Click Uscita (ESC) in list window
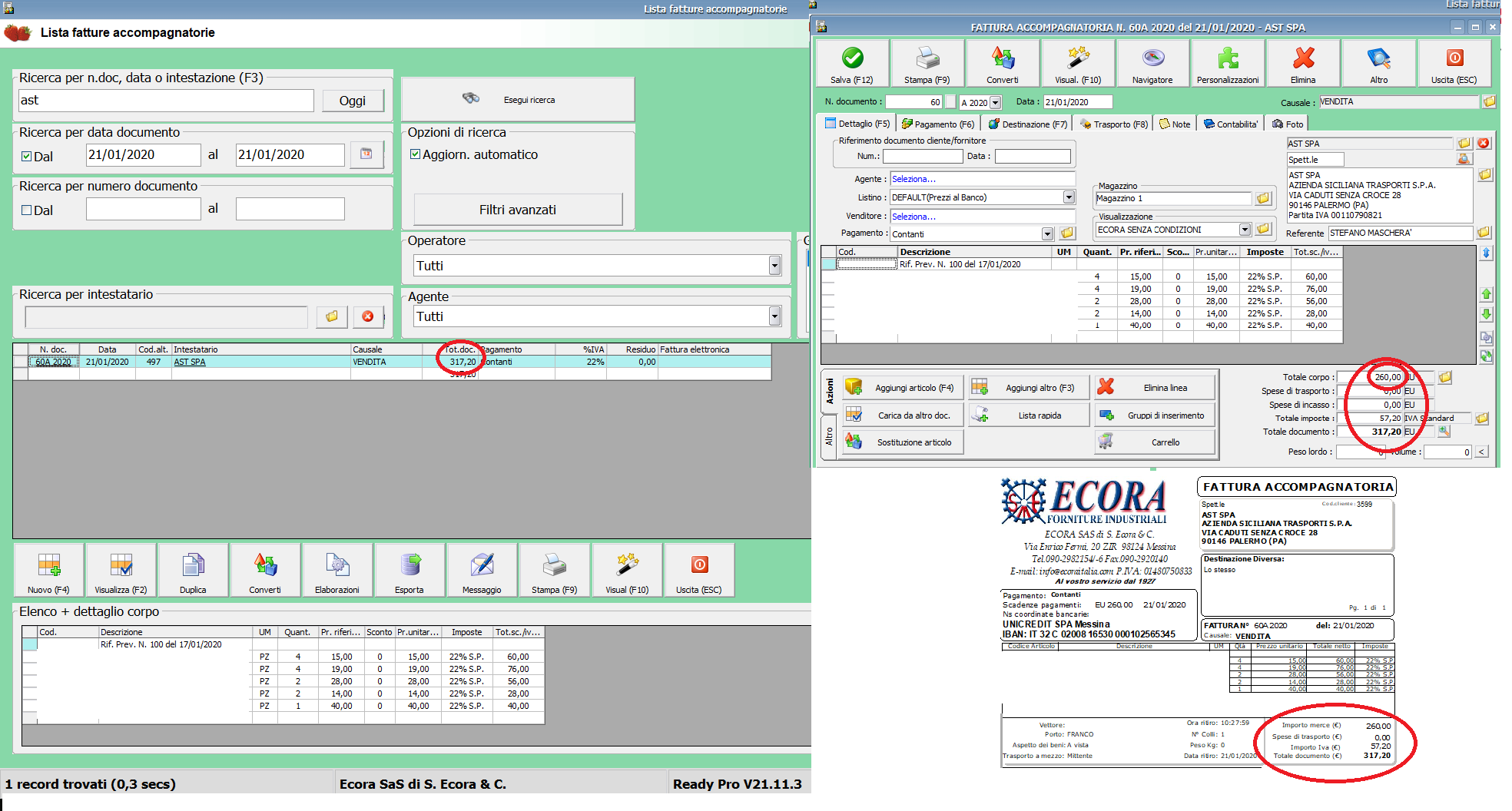The image size is (1512, 811). [699, 570]
